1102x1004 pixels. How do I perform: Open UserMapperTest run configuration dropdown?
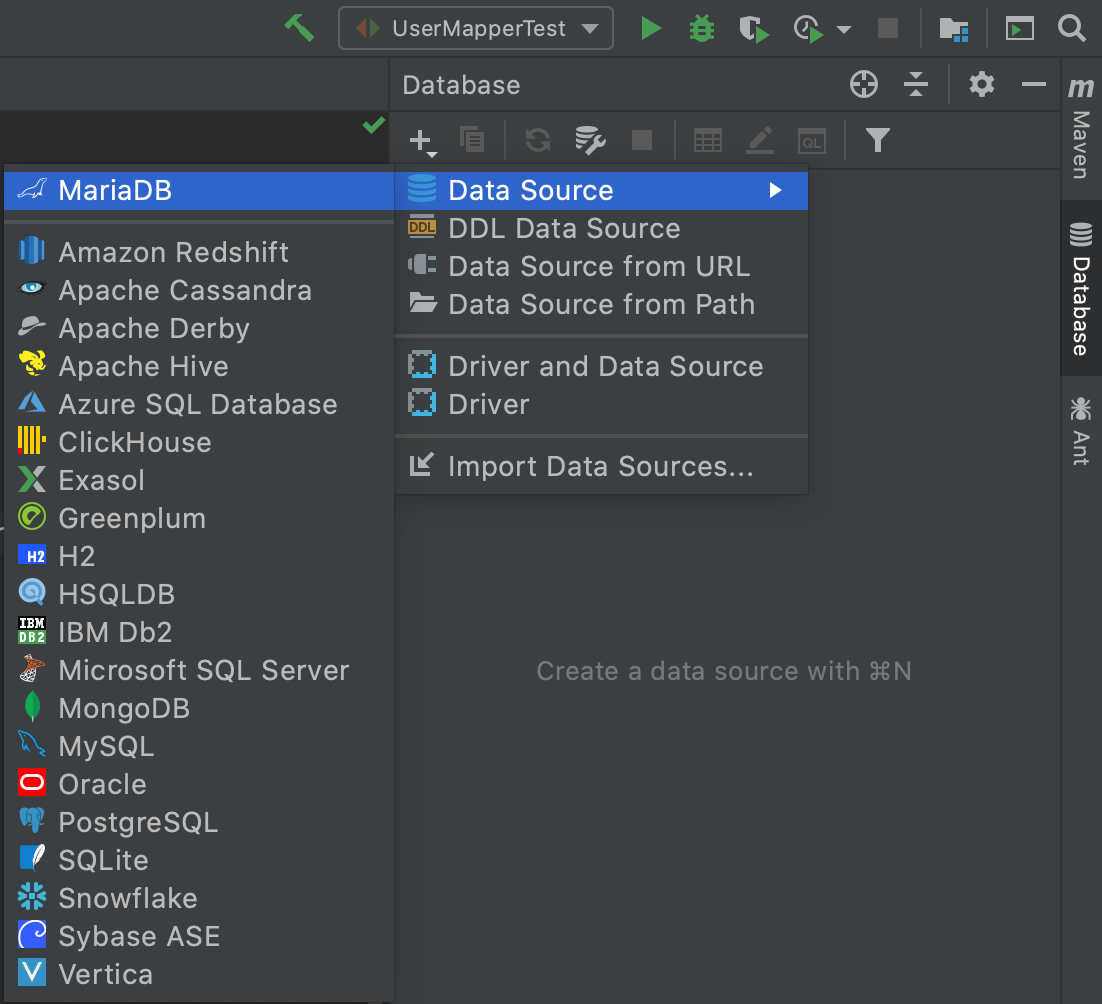pyautogui.click(x=475, y=28)
